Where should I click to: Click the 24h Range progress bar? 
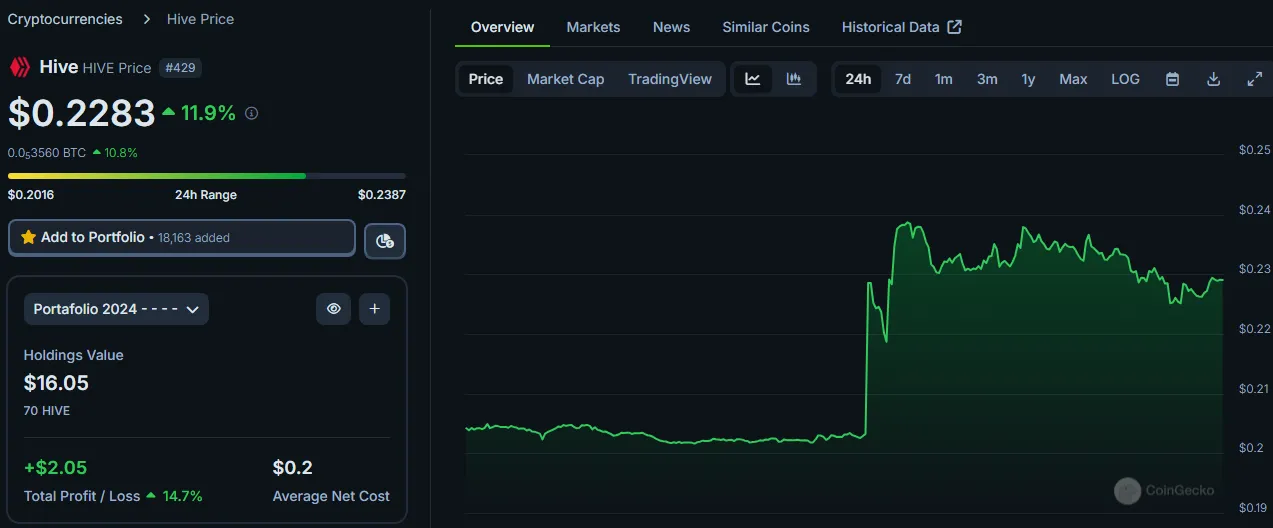tap(207, 176)
